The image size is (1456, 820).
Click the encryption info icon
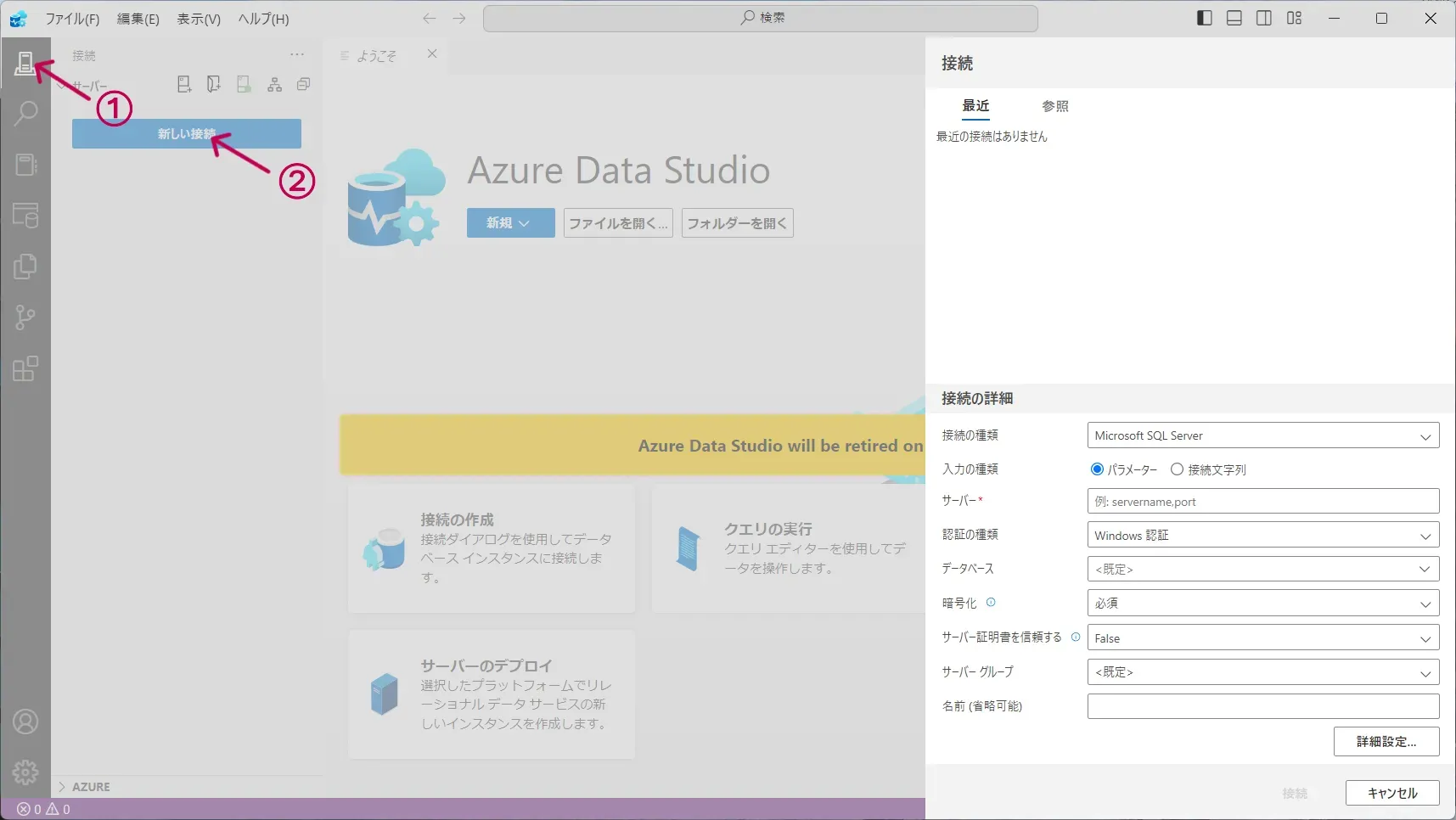coord(991,603)
